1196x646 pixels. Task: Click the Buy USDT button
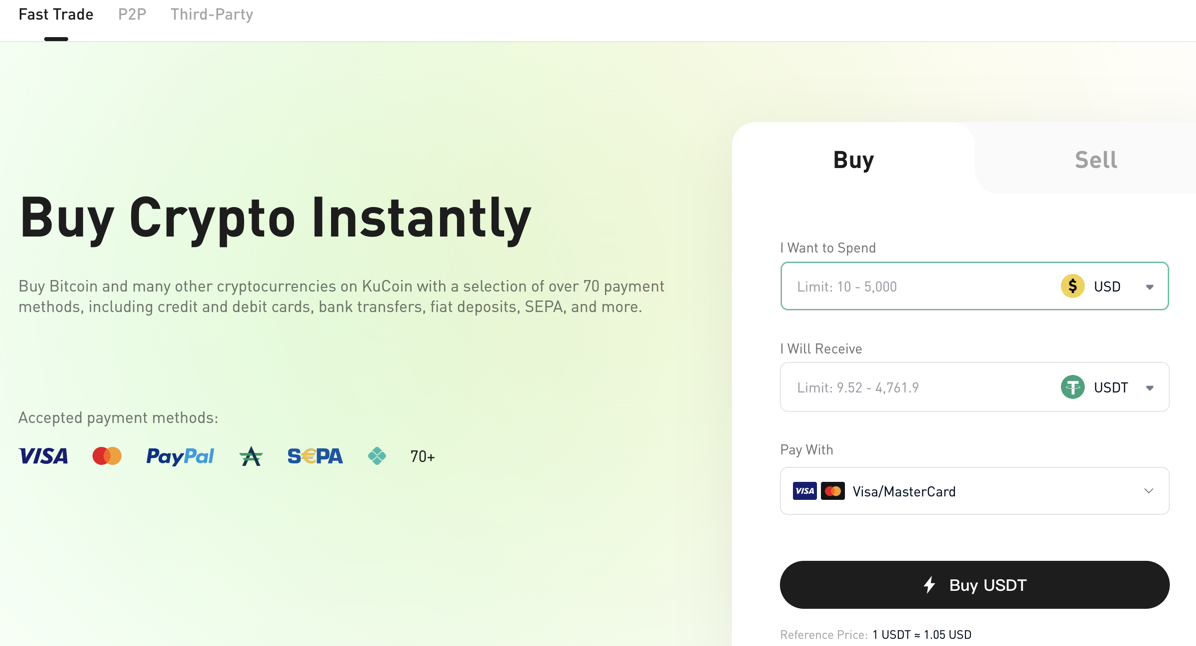click(974, 585)
